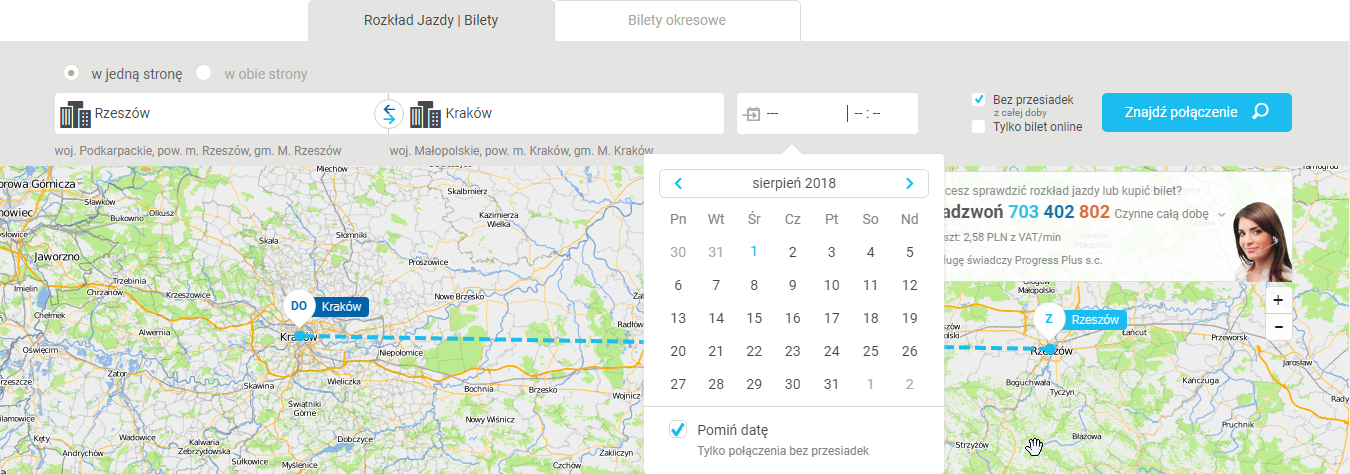Image resolution: width=1350 pixels, height=474 pixels.
Task: Click the calendar icon in date field
Action: click(751, 114)
